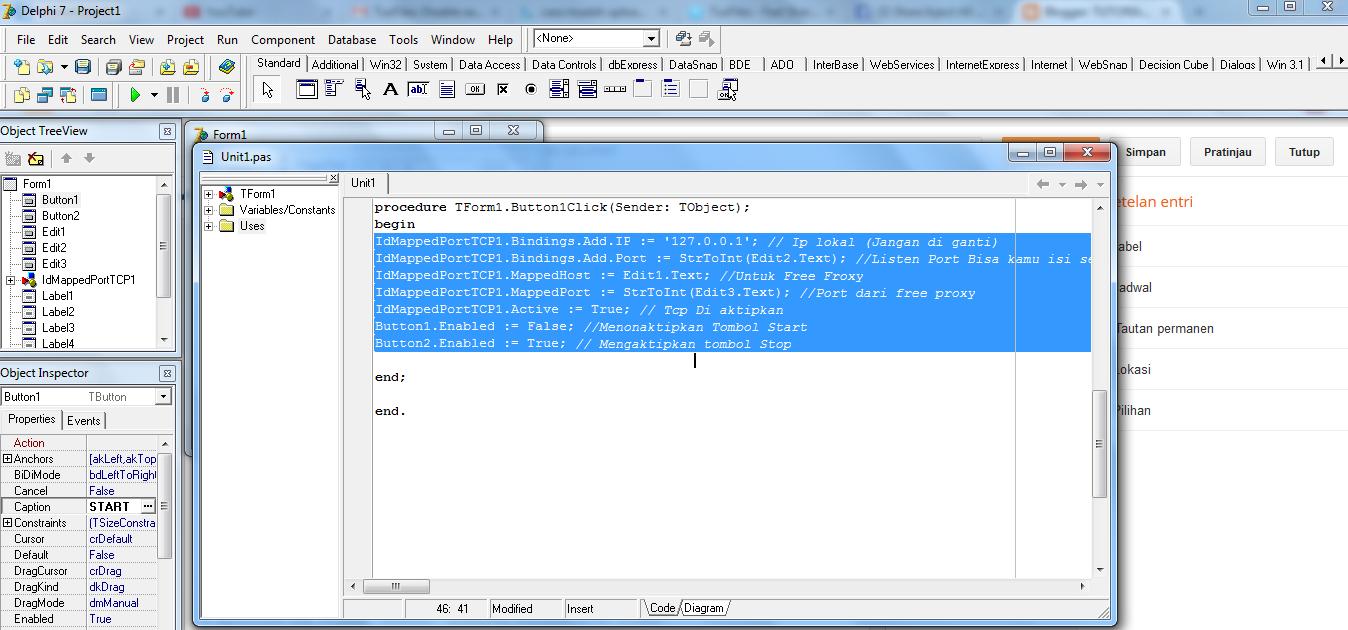1348x630 pixels.
Task: Click Move Up arrow in Object TreeView
Action: [x=66, y=158]
